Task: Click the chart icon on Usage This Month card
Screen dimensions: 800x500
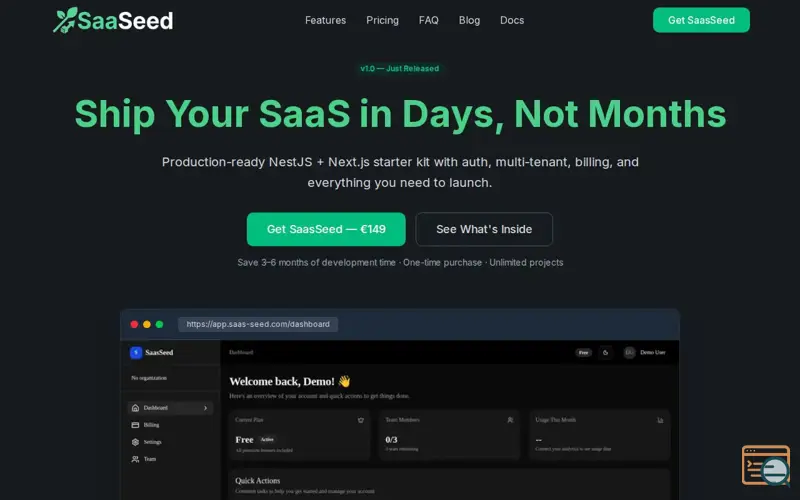Action: [660, 420]
